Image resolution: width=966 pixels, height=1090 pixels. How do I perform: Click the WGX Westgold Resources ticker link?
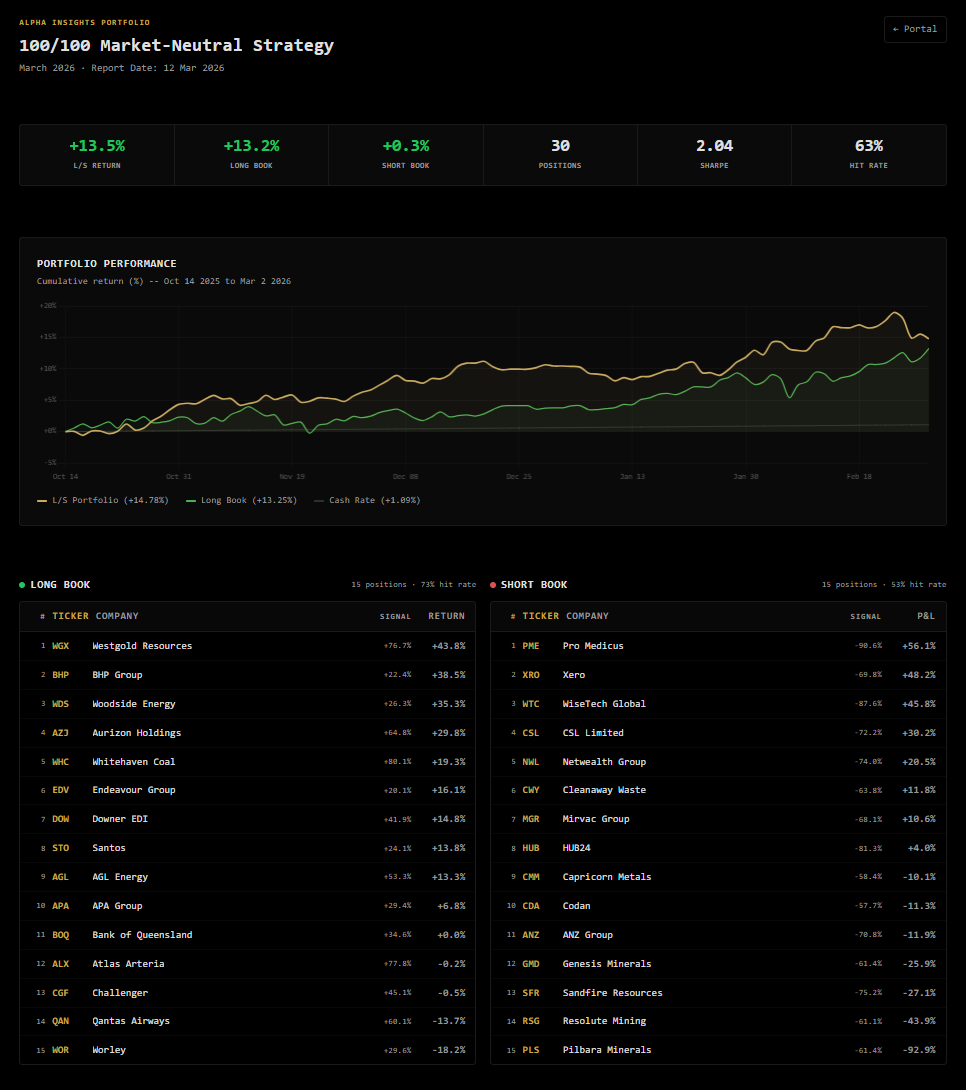click(x=60, y=646)
